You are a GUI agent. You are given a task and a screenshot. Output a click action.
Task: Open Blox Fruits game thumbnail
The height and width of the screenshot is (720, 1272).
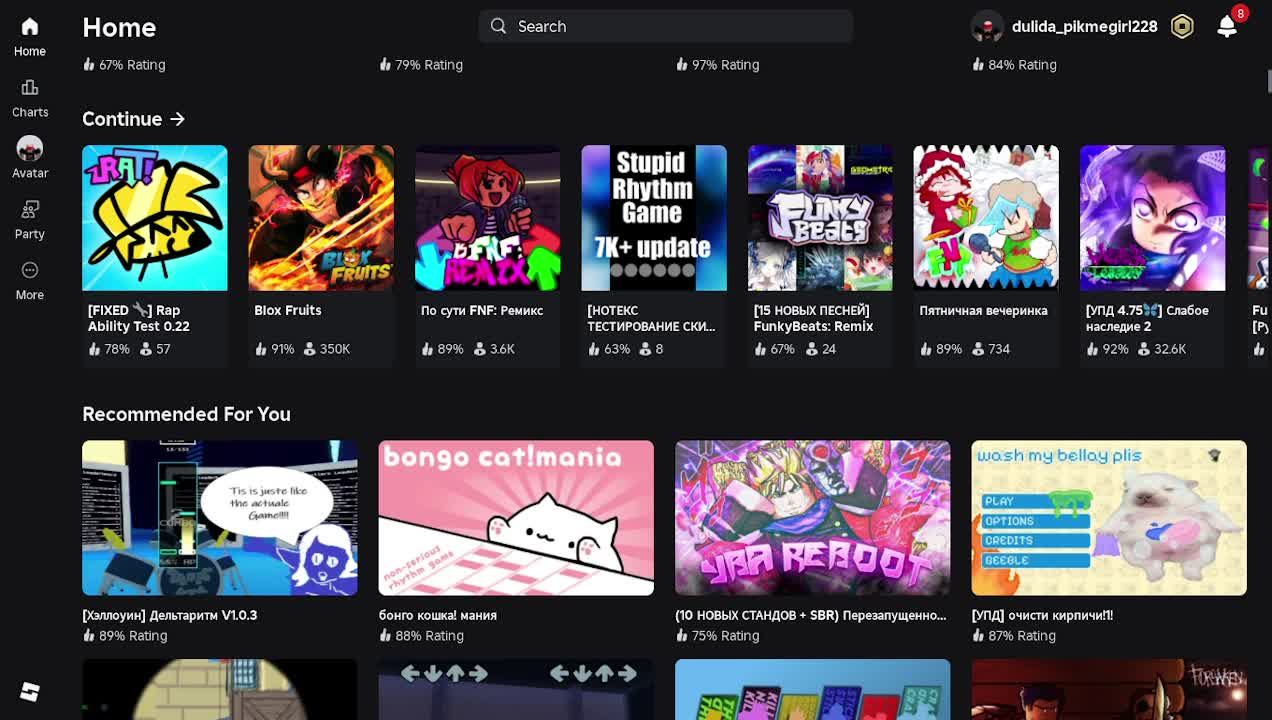[321, 218]
